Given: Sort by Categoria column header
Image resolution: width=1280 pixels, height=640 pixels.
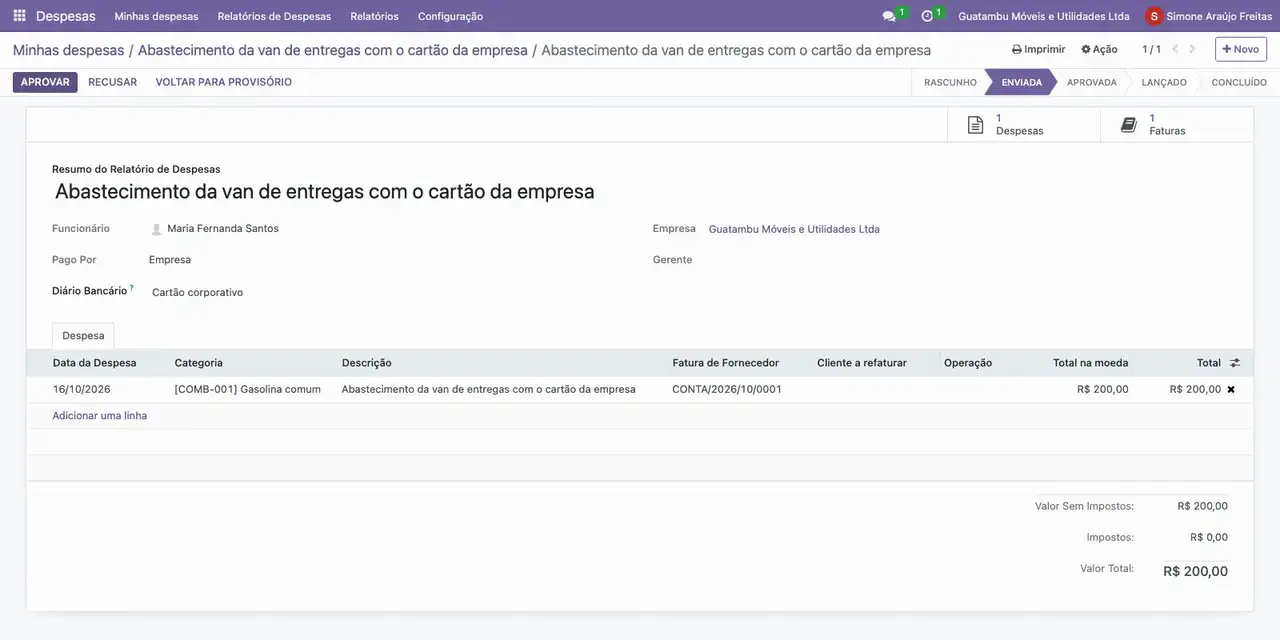Looking at the screenshot, I should (x=199, y=363).
